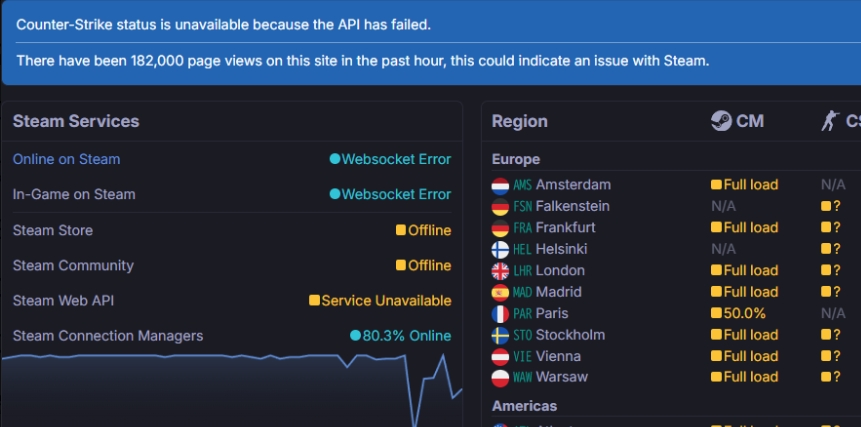Click the France flag beside Paris
Image resolution: width=861 pixels, height=427 pixels.
coord(501,314)
